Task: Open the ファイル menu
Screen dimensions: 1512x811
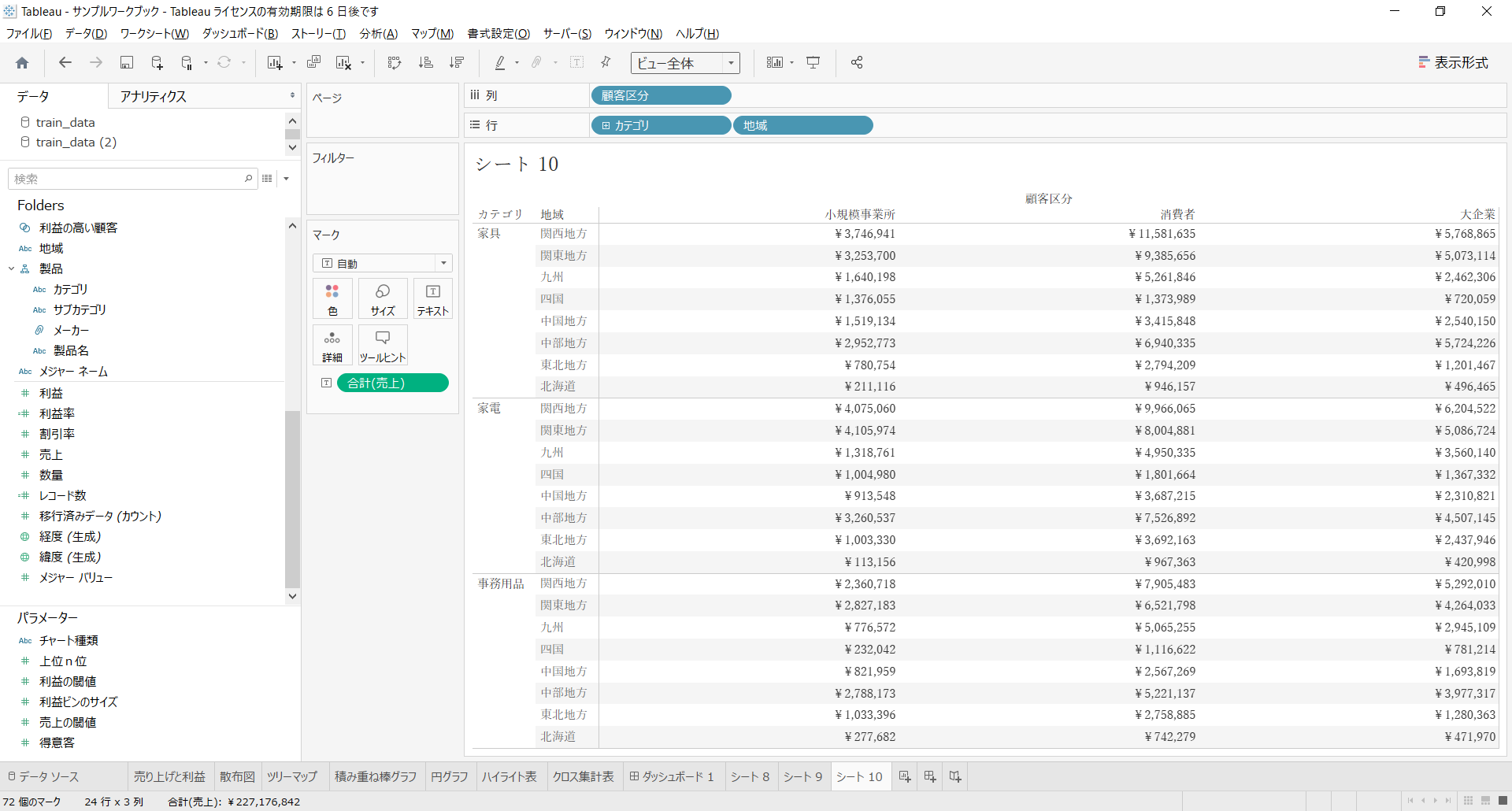Action: (x=29, y=34)
